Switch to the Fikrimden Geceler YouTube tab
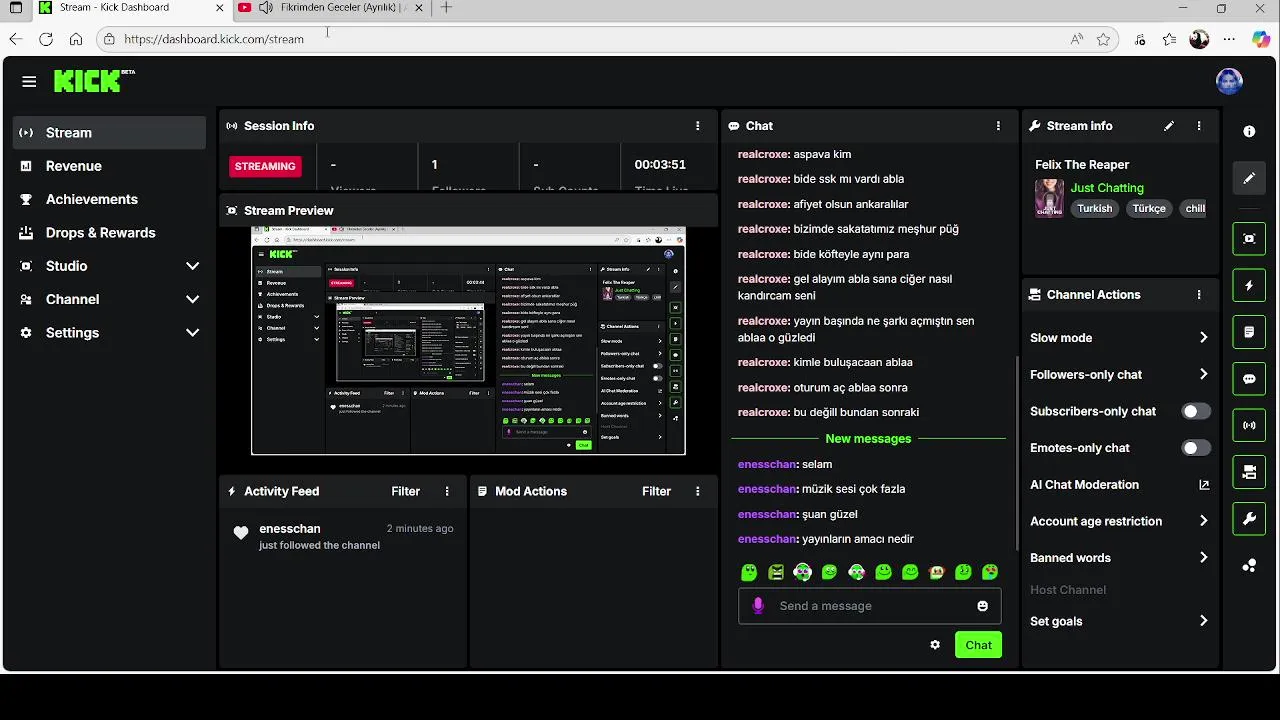Screen dimensions: 1280x720 [332, 8]
